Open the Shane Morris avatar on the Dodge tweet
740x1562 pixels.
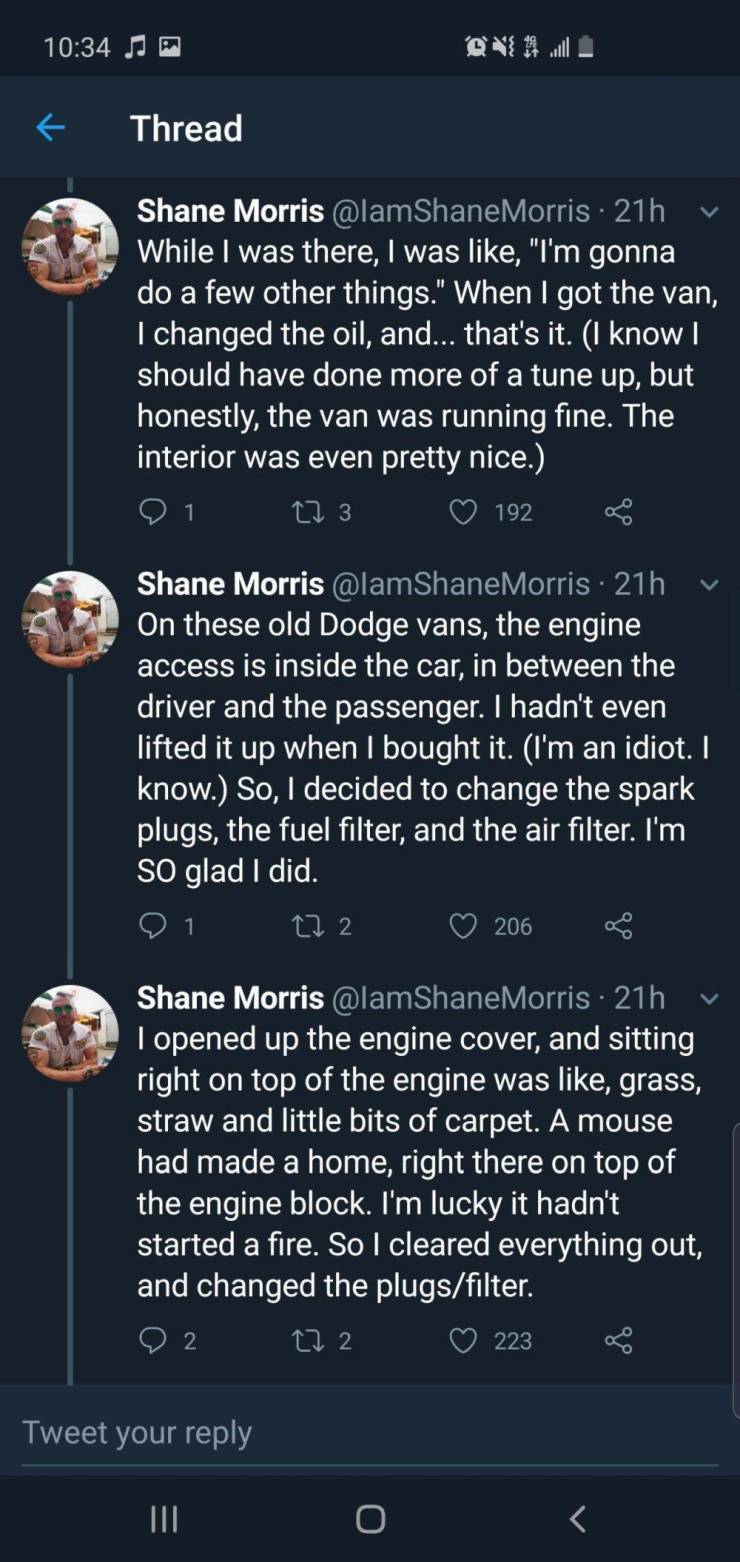pyautogui.click(x=70, y=619)
